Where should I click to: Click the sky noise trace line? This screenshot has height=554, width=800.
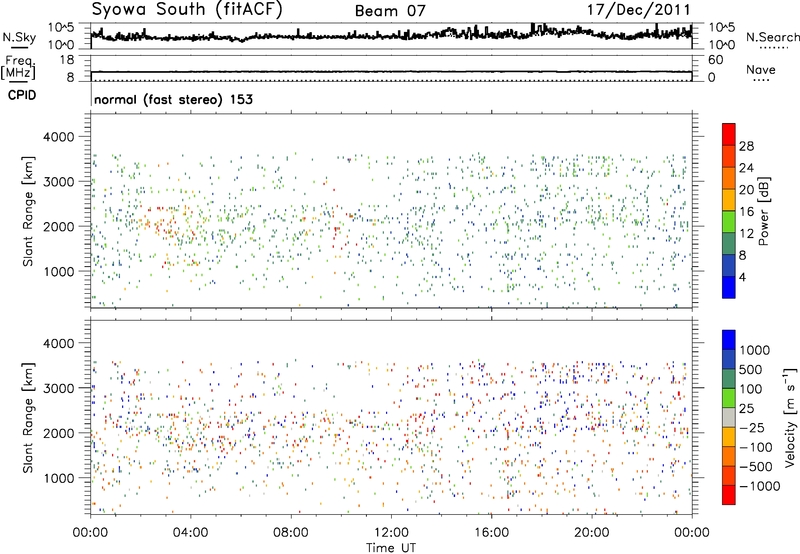(x=391, y=36)
